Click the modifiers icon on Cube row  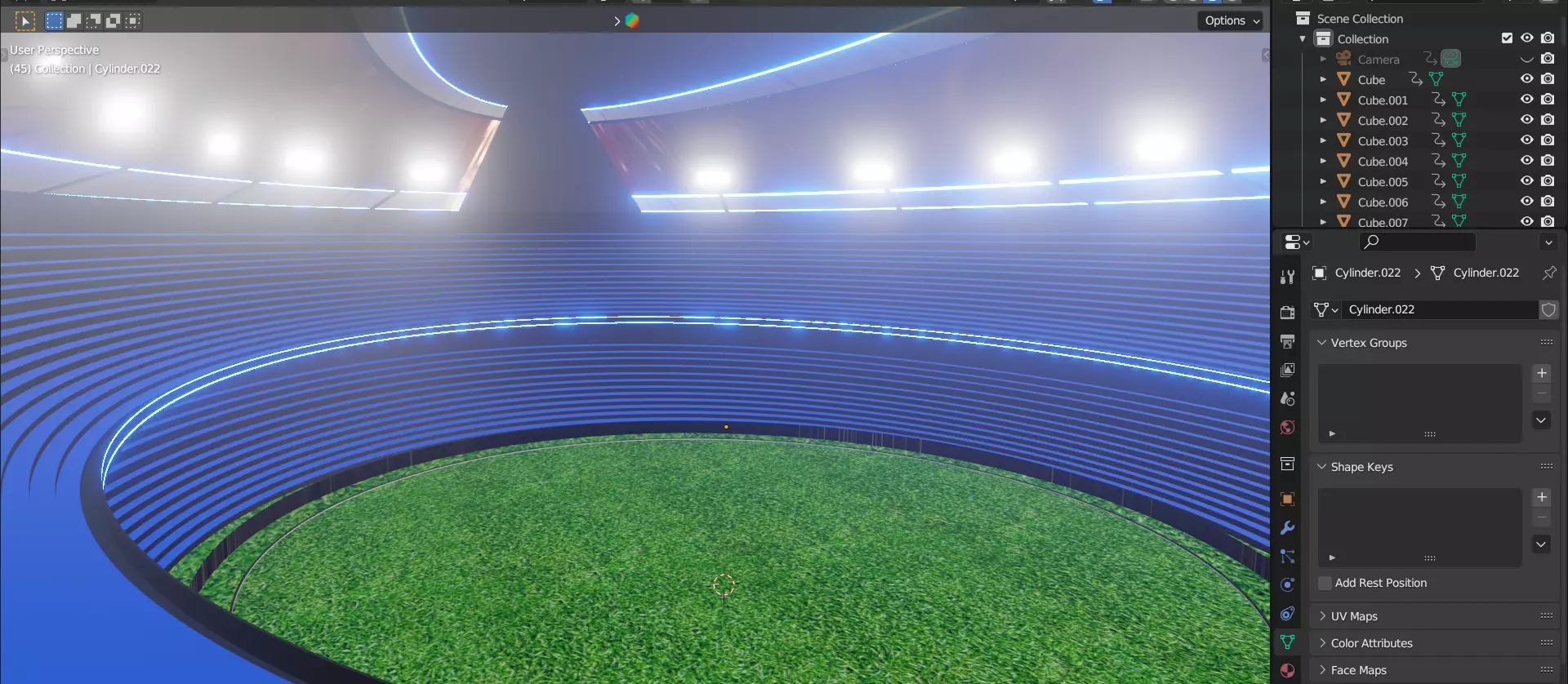[x=1416, y=79]
